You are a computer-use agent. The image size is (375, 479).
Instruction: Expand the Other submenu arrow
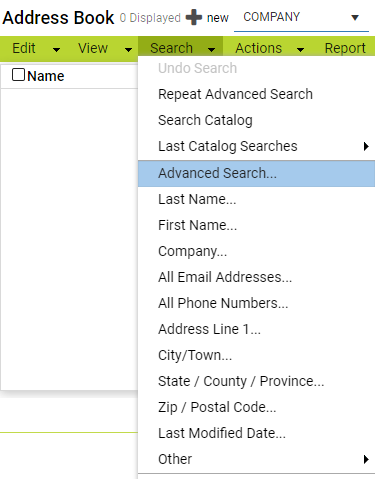click(x=366, y=459)
